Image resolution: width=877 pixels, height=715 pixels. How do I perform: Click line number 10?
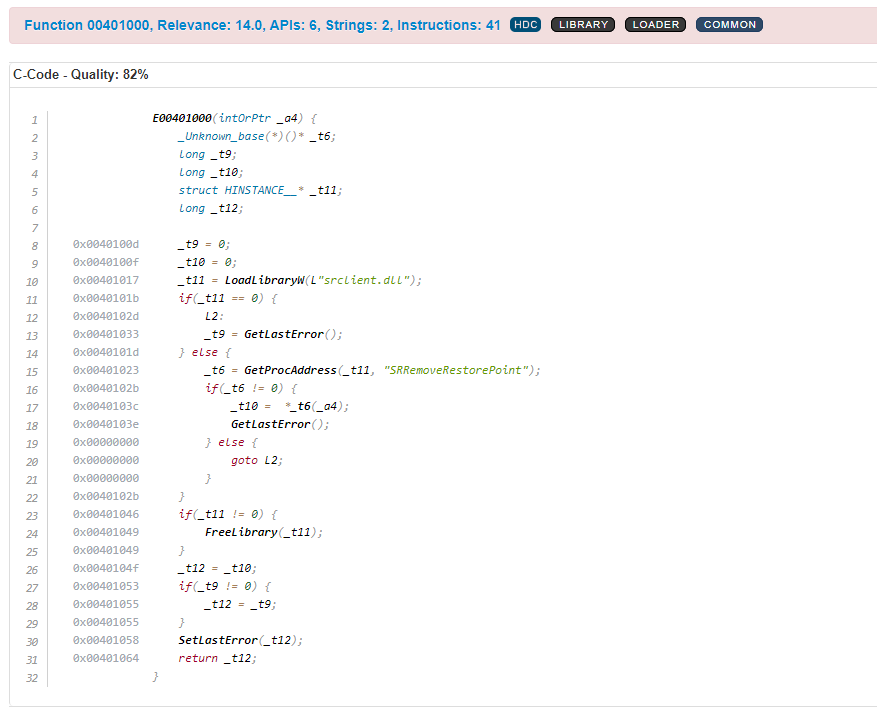point(32,282)
